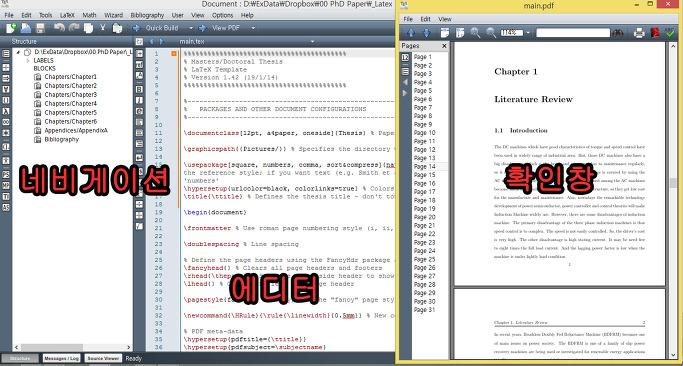The height and width of the screenshot is (366, 683).
Task: Run Quick Build with its blue arrow
Action: [136, 28]
